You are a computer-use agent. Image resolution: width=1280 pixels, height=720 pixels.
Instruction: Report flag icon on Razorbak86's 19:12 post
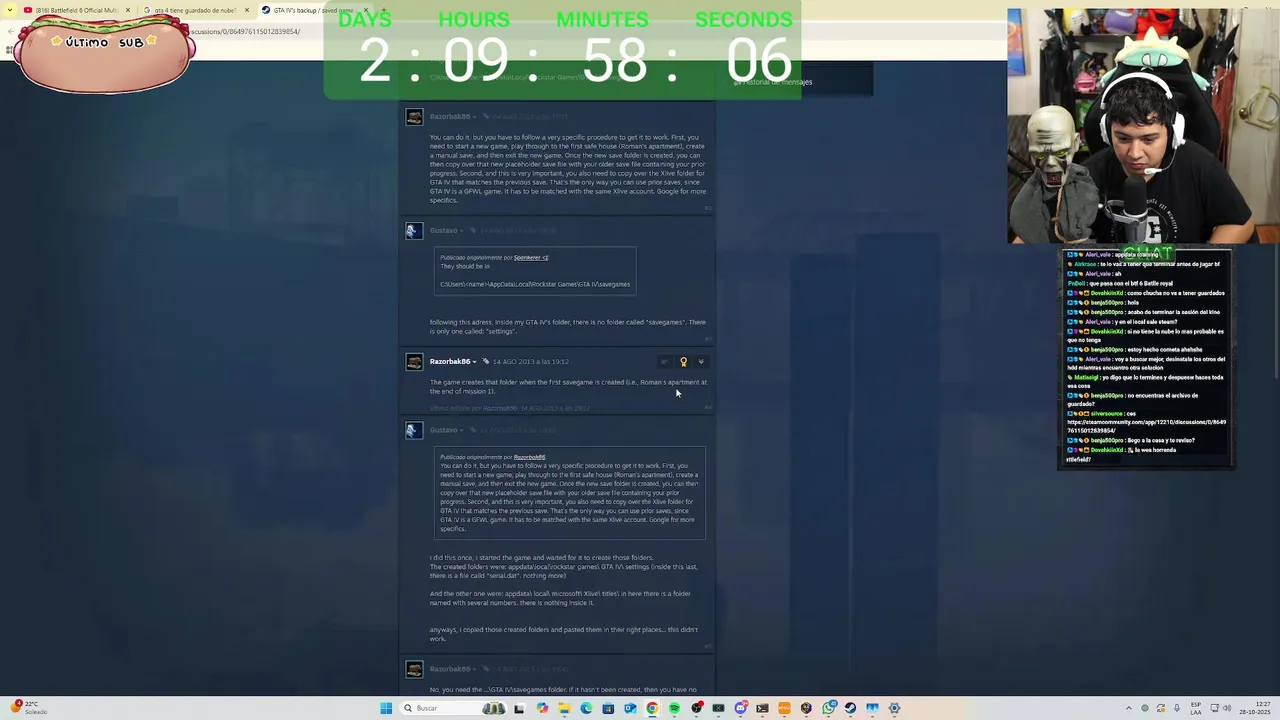(664, 362)
